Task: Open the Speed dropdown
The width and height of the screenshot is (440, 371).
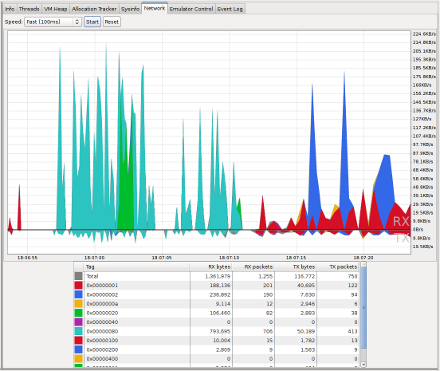Action: pos(53,22)
